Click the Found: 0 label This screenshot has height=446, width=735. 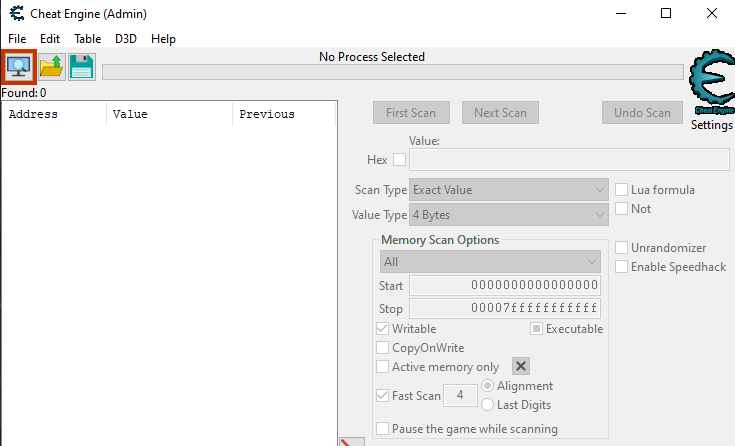tap(24, 93)
